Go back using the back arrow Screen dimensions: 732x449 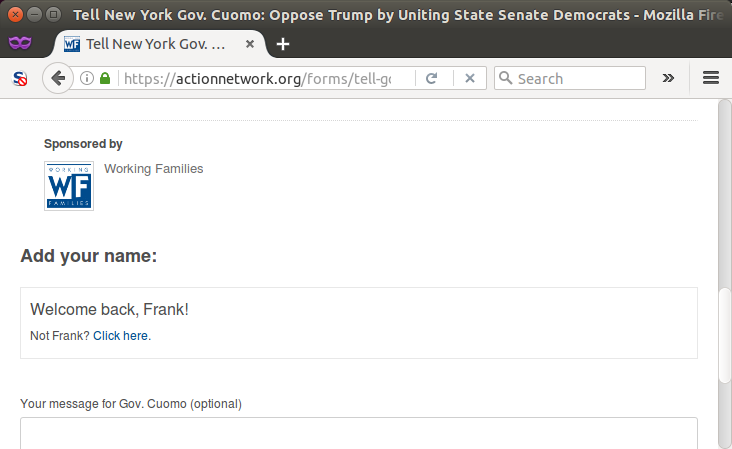point(58,78)
